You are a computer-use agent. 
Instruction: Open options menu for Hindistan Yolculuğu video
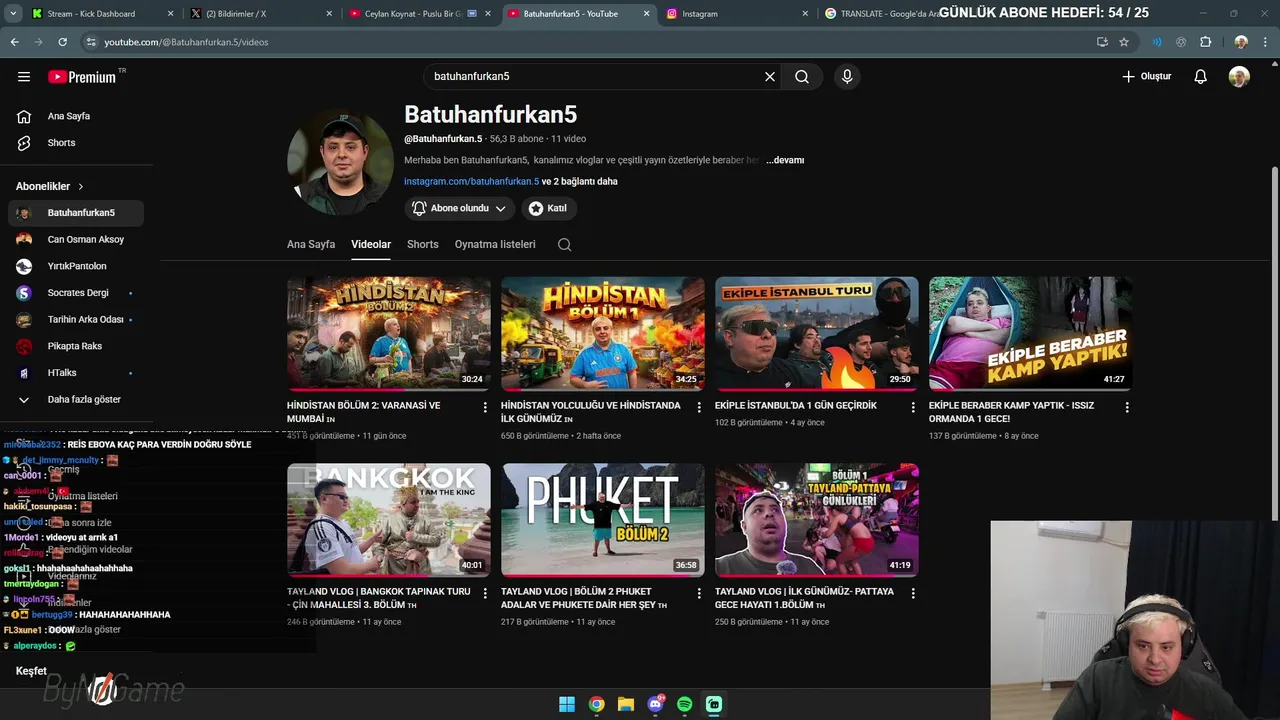pyautogui.click(x=699, y=407)
